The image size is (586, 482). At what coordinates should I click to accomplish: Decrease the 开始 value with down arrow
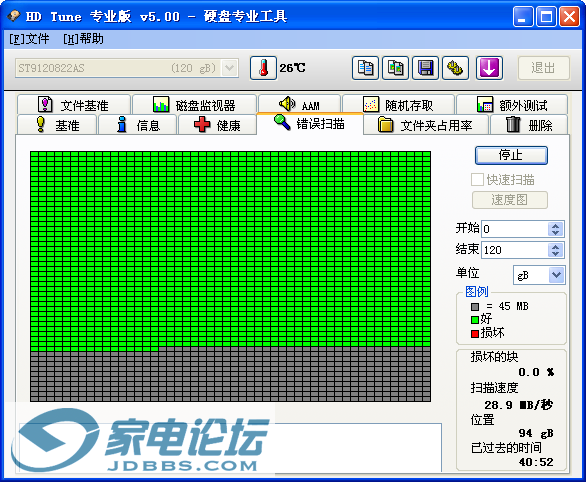555,232
